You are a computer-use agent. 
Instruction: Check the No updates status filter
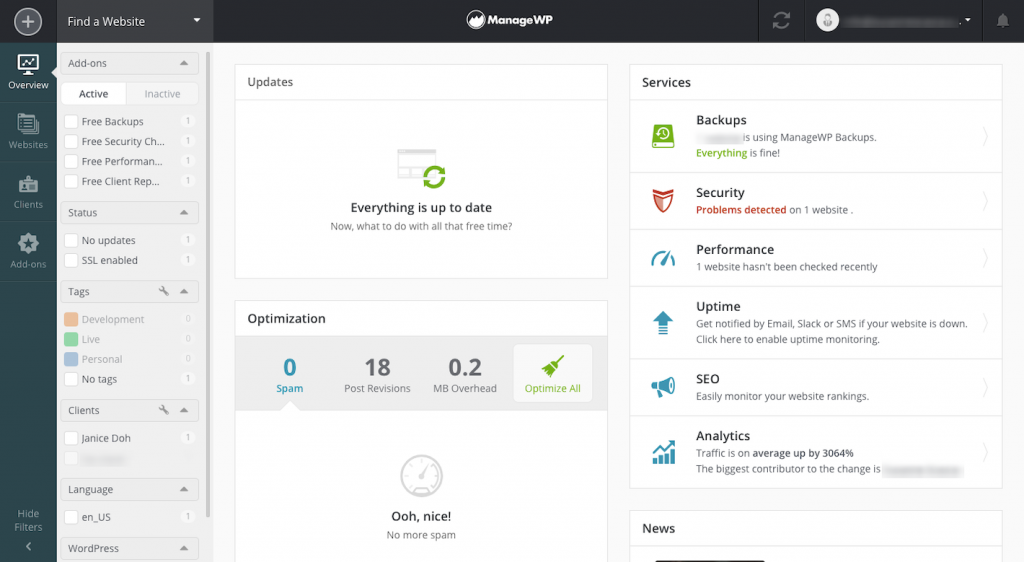click(x=71, y=240)
